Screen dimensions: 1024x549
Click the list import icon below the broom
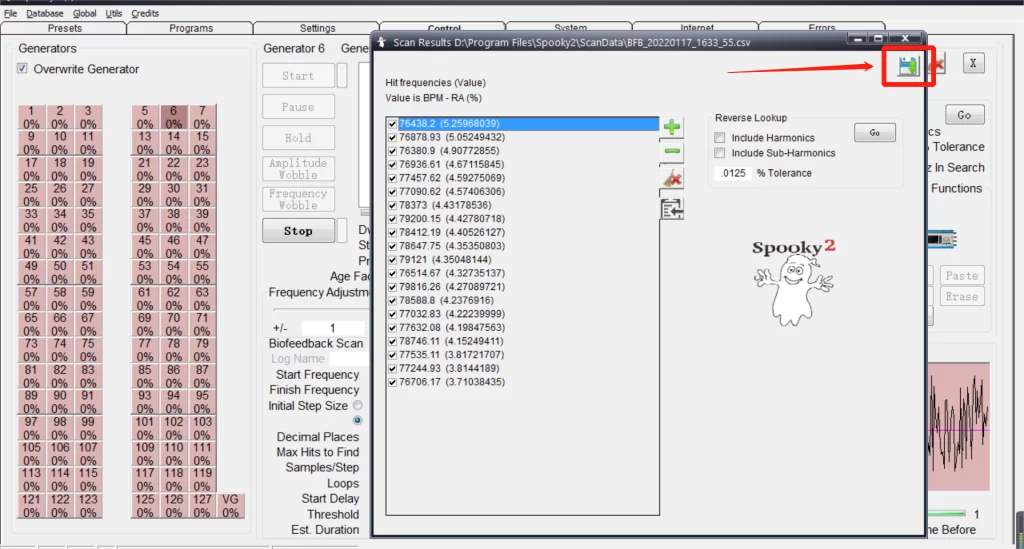(672, 207)
